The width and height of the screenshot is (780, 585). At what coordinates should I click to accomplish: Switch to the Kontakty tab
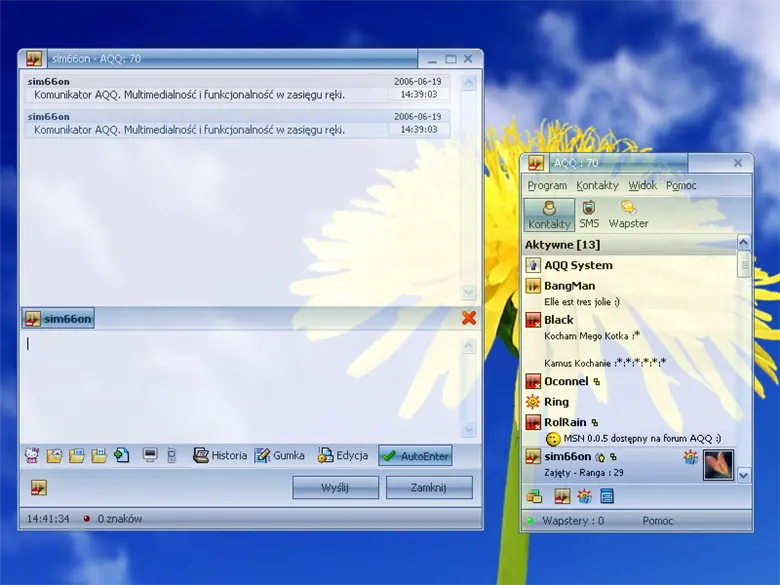click(549, 214)
